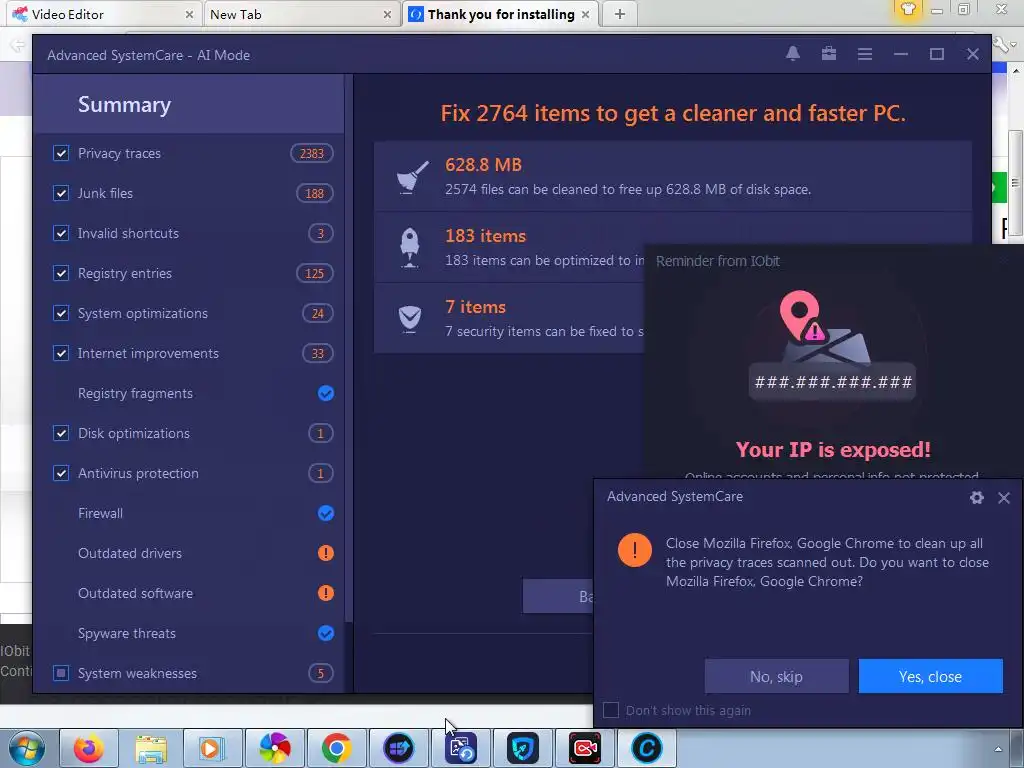The width and height of the screenshot is (1024, 768).
Task: Toggle System weaknesses checkbox
Action: (x=61, y=673)
